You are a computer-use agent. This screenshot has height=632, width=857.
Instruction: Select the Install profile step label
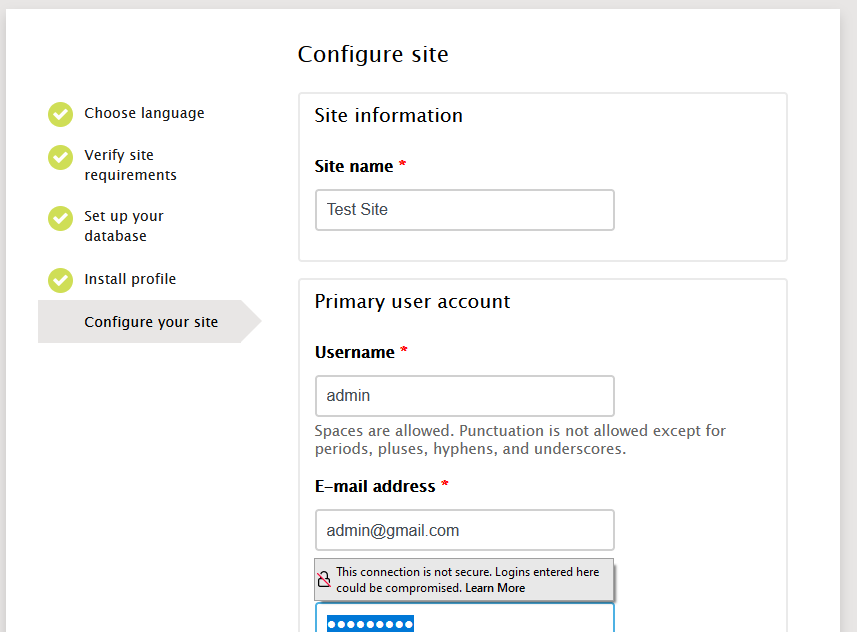click(130, 279)
